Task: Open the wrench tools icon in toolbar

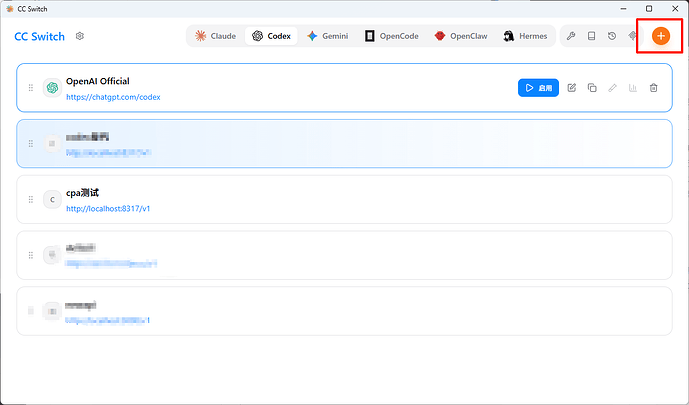Action: pyautogui.click(x=571, y=36)
